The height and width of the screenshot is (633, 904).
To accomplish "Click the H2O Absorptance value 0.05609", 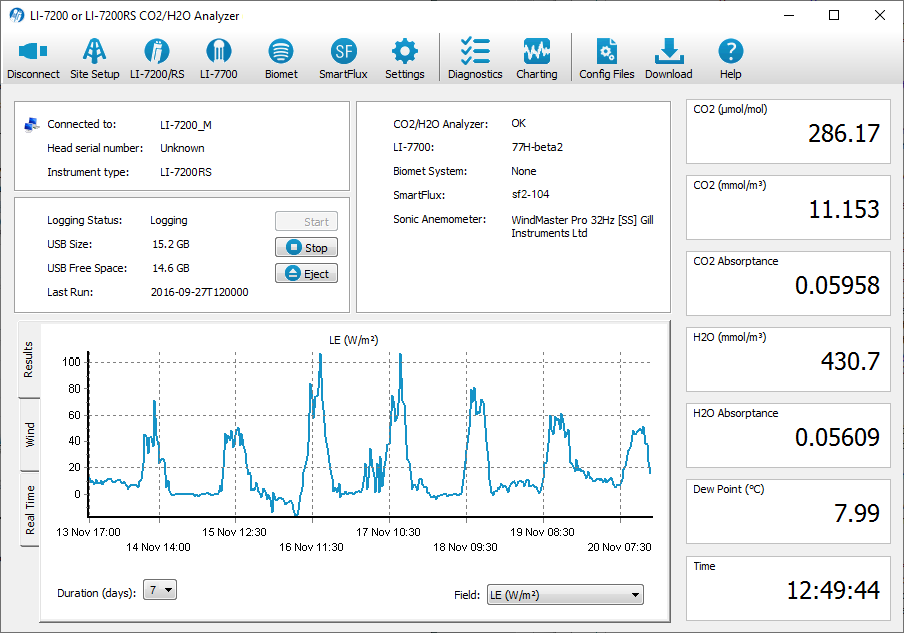I will coord(837,438).
